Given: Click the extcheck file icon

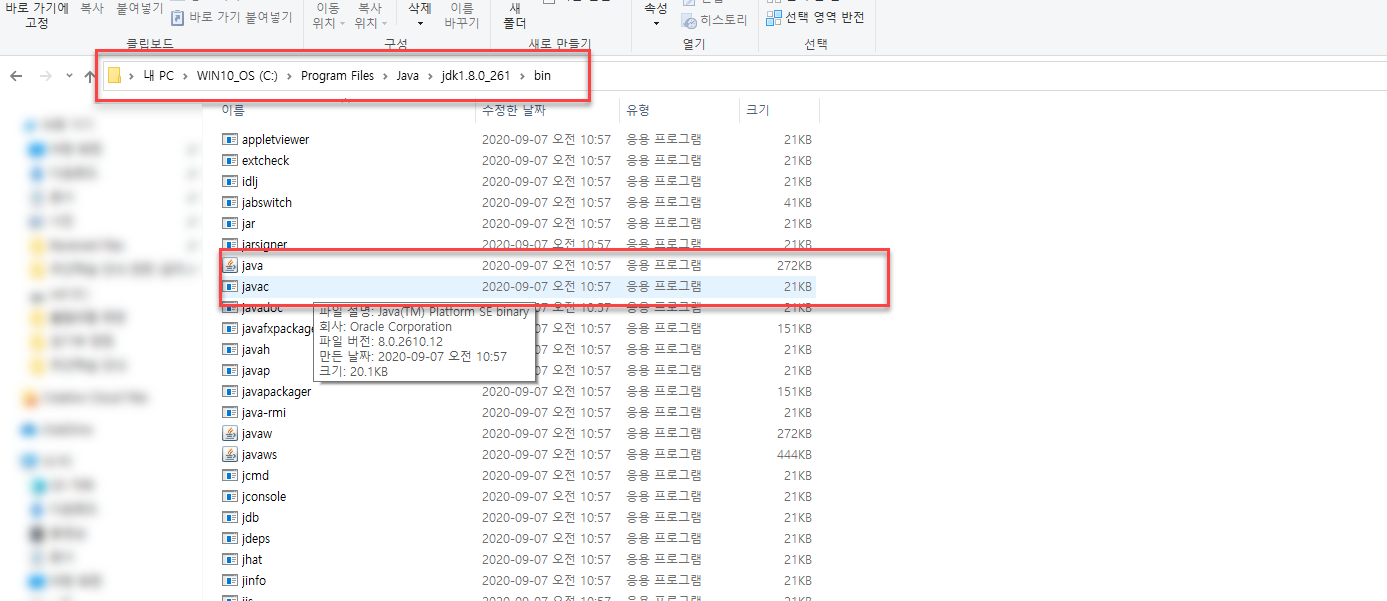Looking at the screenshot, I should point(230,161).
